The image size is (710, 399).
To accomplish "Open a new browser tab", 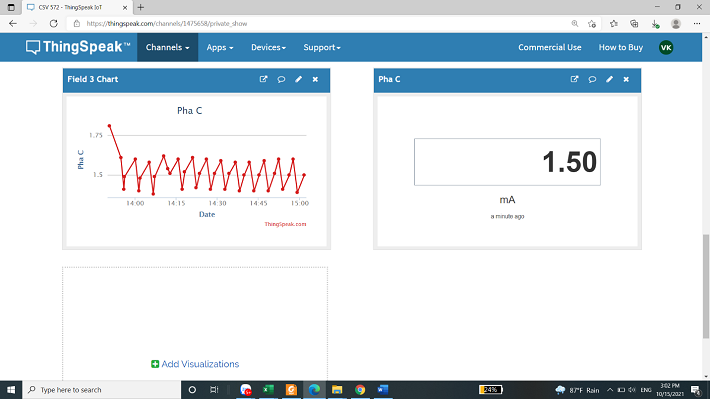I will pyautogui.click(x=141, y=7).
